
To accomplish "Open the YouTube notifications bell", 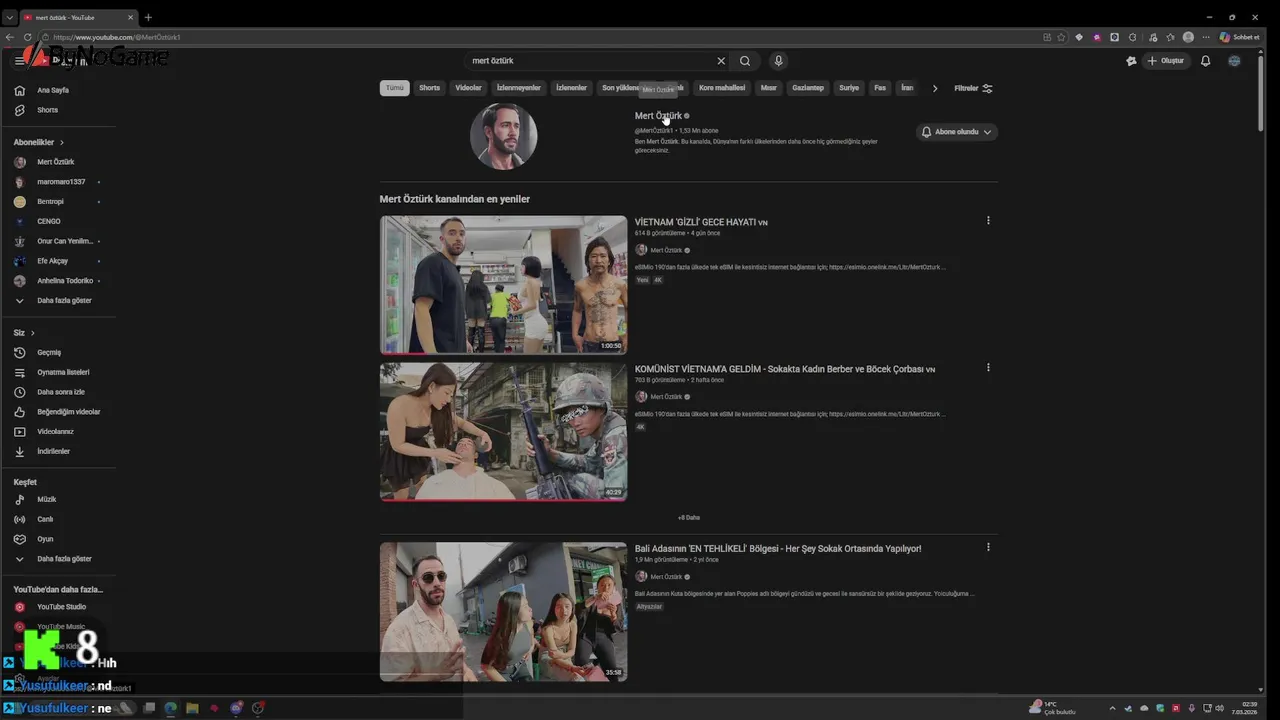I will tap(1205, 61).
